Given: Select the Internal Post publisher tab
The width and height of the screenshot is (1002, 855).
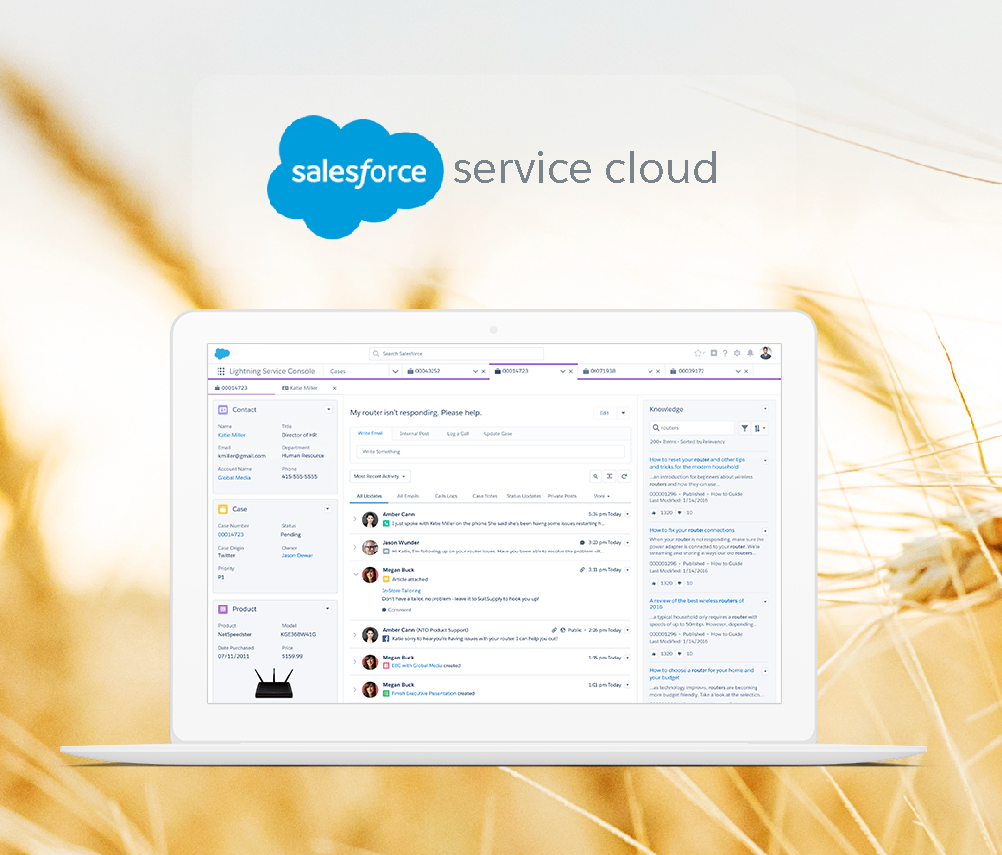Looking at the screenshot, I should tap(414, 434).
